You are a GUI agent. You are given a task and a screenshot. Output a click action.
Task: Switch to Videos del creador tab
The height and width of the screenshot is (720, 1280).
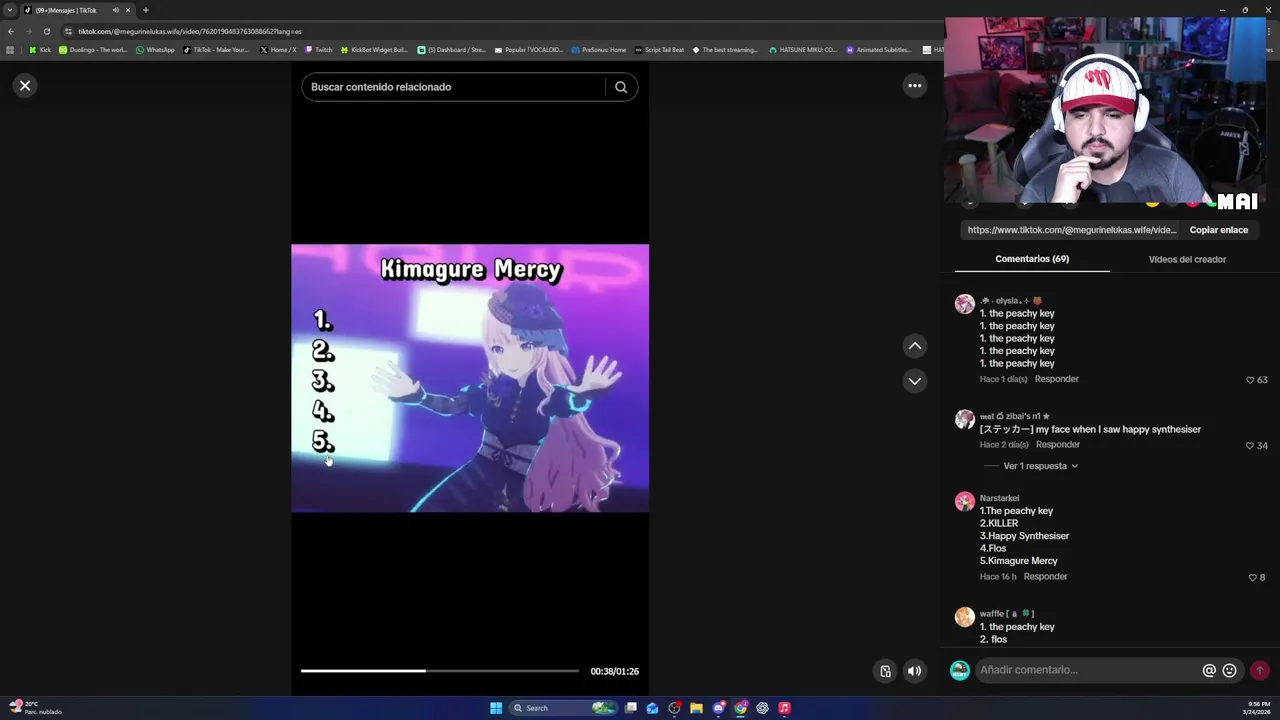tap(1187, 259)
